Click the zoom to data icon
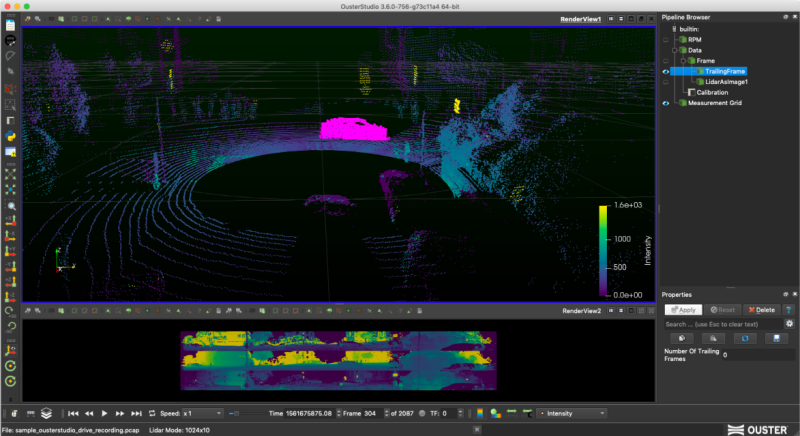 (x=10, y=190)
